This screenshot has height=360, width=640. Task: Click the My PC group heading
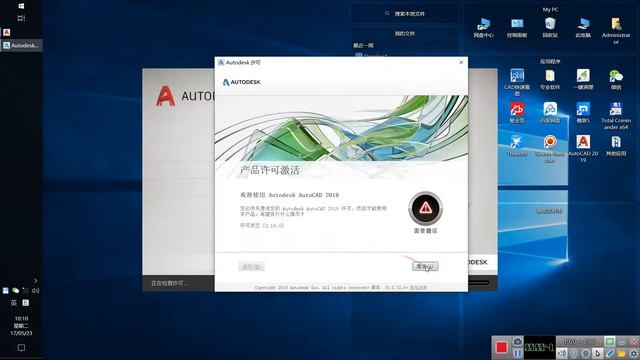coord(550,9)
